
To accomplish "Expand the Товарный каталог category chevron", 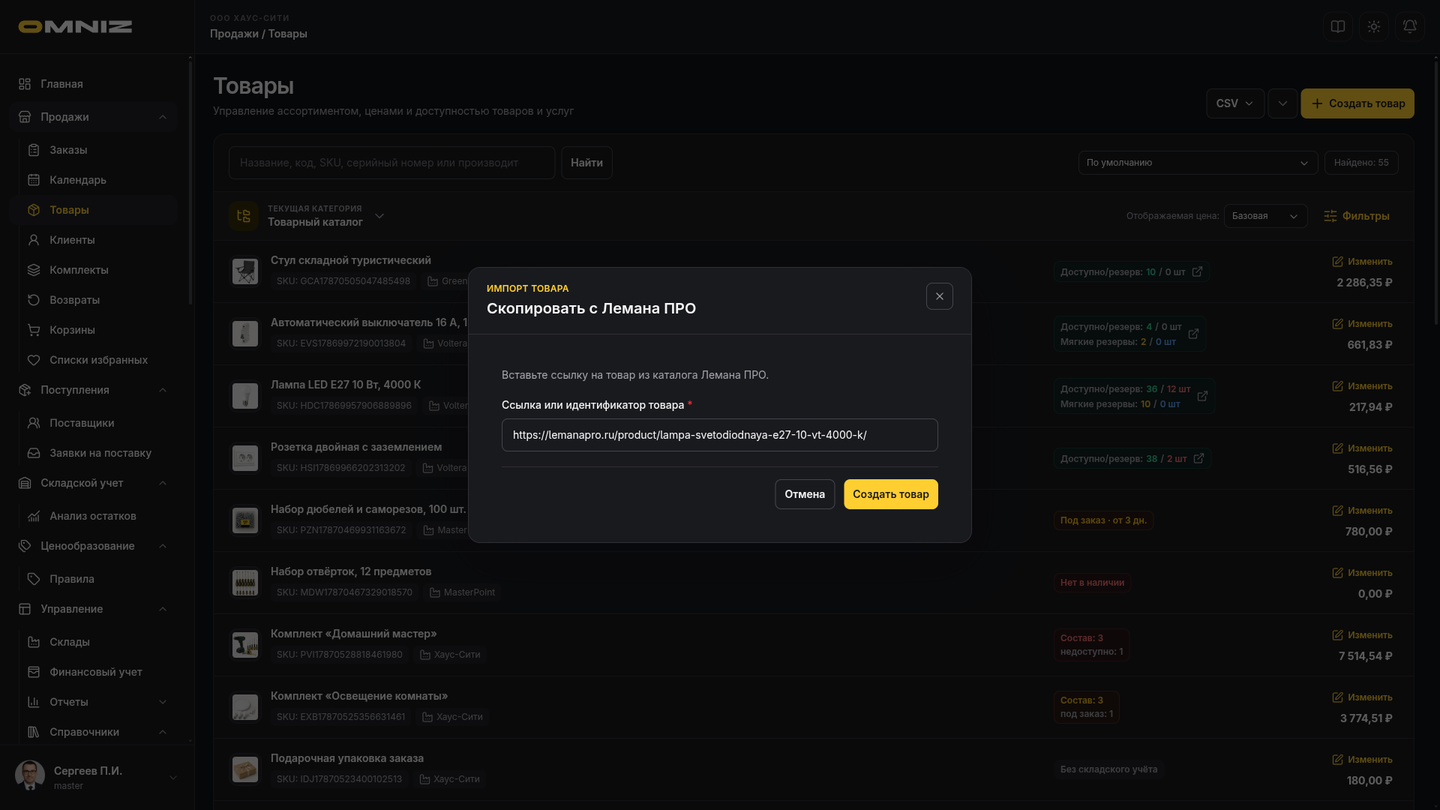I will tap(379, 216).
